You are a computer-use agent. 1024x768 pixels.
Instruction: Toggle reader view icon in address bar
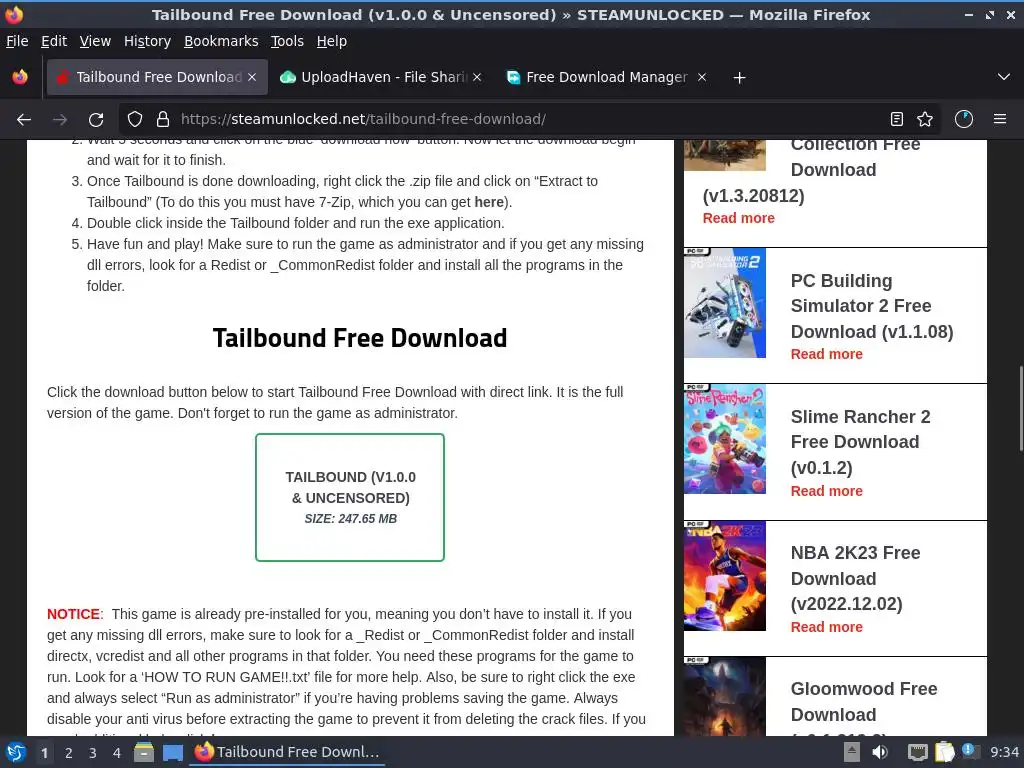pos(897,119)
